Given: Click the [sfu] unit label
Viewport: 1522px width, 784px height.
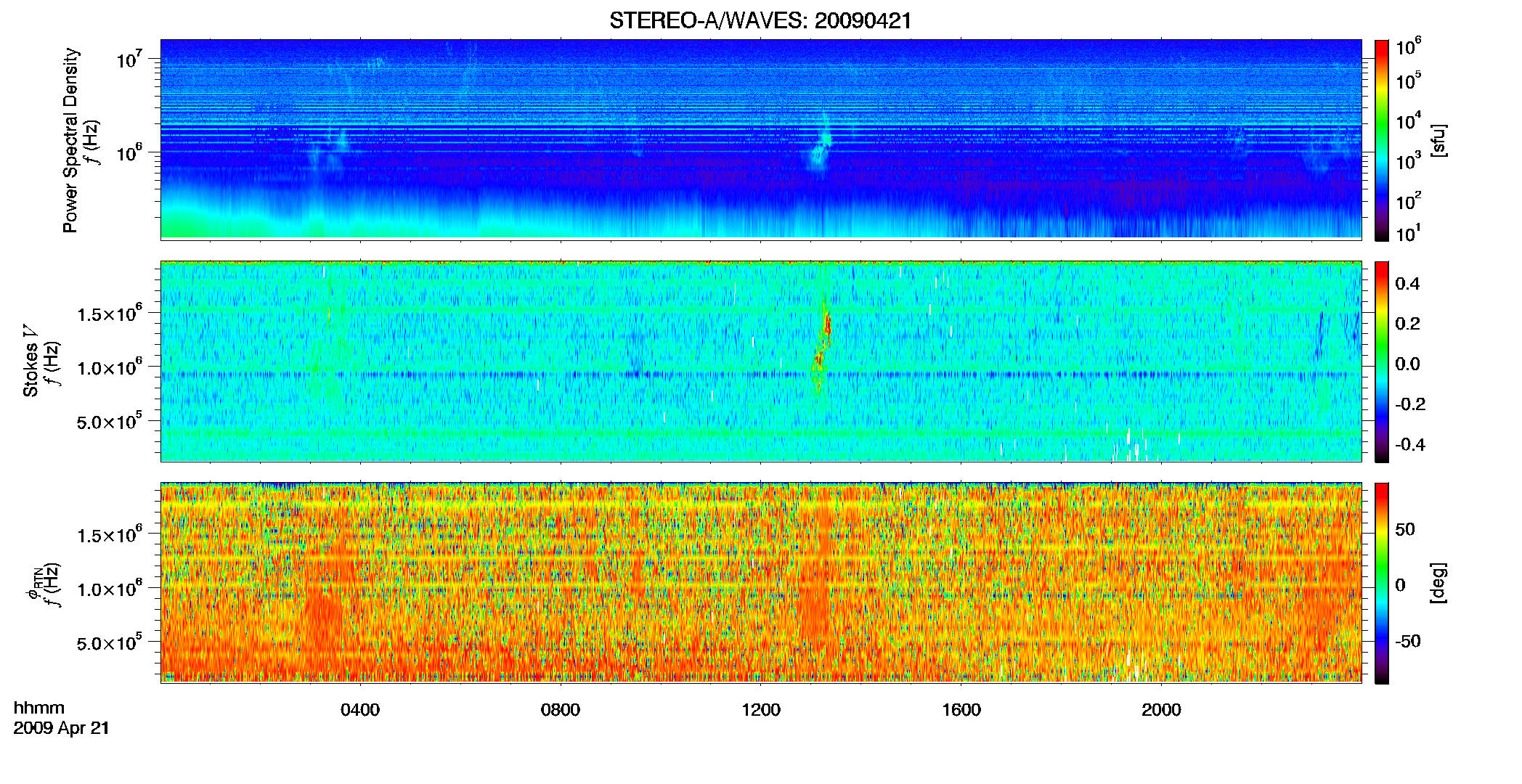Looking at the screenshot, I should (1439, 140).
